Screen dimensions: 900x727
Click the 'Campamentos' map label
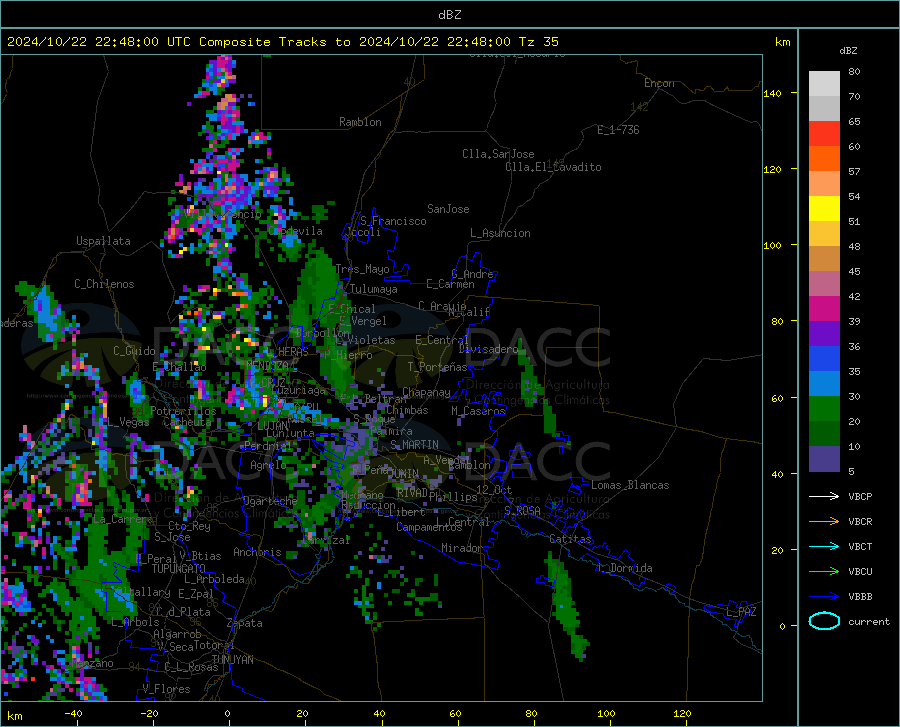(429, 527)
